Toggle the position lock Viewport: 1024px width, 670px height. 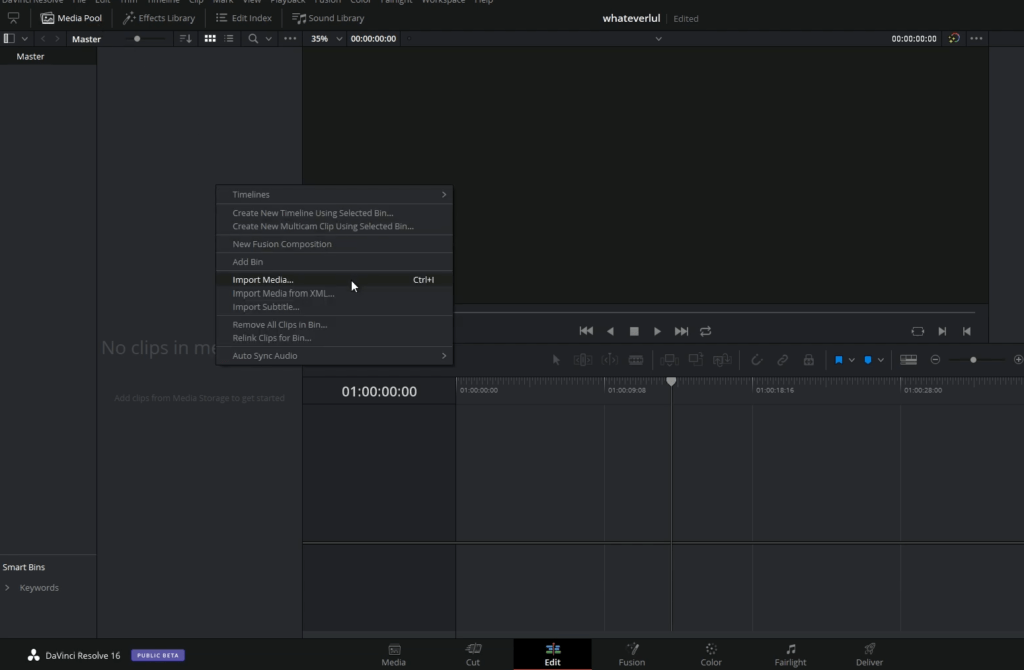(808, 360)
